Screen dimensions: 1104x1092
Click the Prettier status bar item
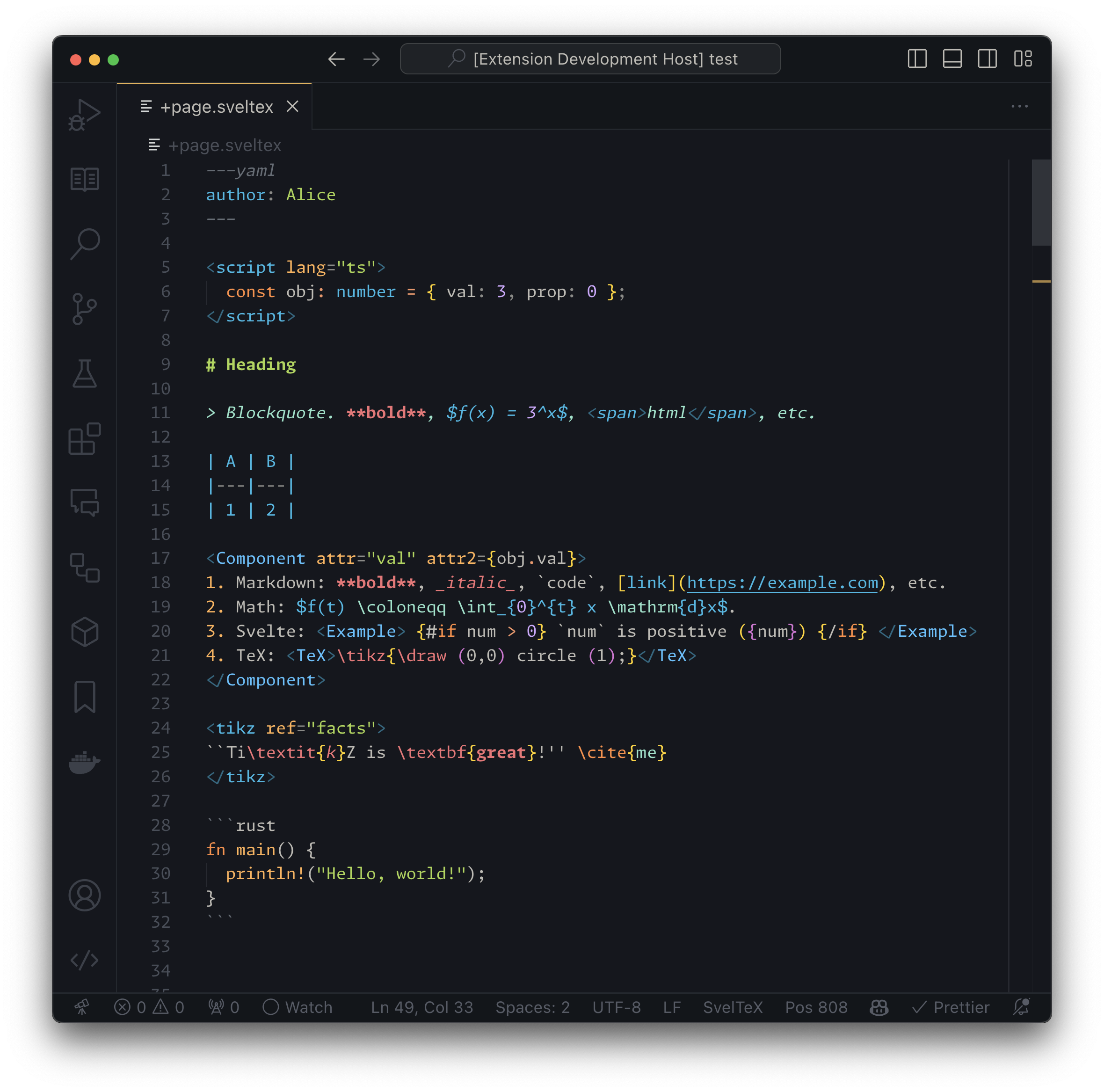click(951, 1007)
